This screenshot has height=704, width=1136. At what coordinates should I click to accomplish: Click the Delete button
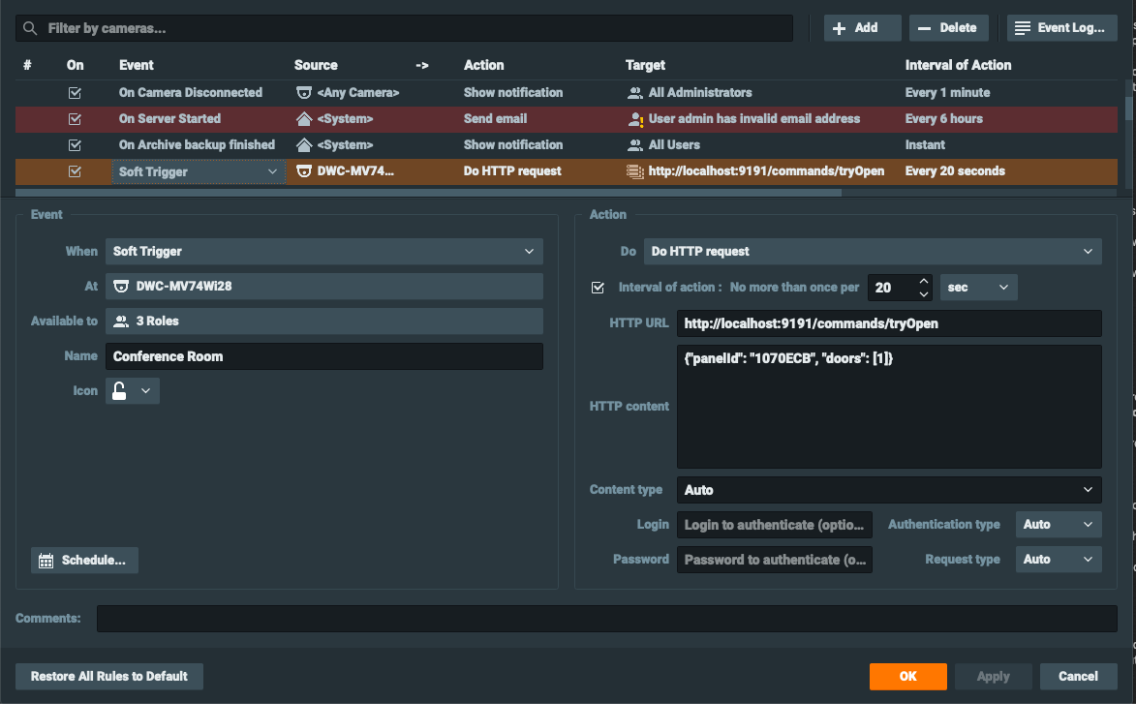coord(948,28)
